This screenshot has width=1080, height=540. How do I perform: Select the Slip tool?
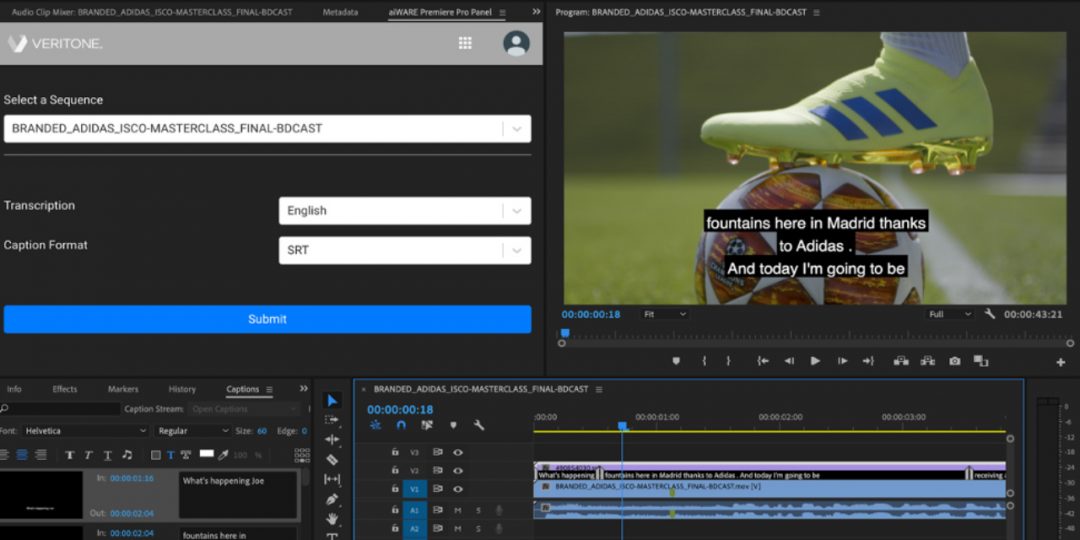332,479
